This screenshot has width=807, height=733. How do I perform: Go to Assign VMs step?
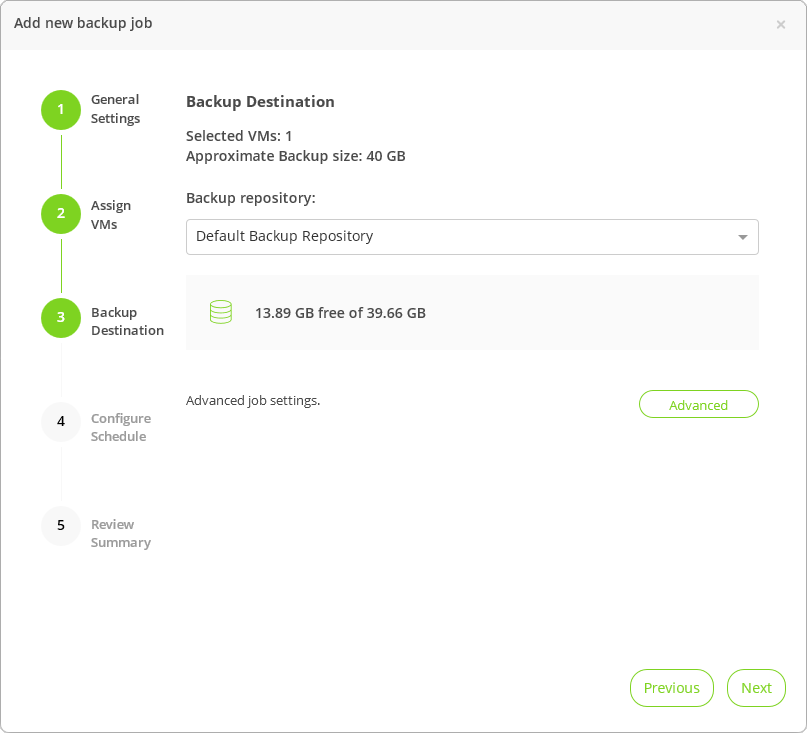tap(111, 215)
